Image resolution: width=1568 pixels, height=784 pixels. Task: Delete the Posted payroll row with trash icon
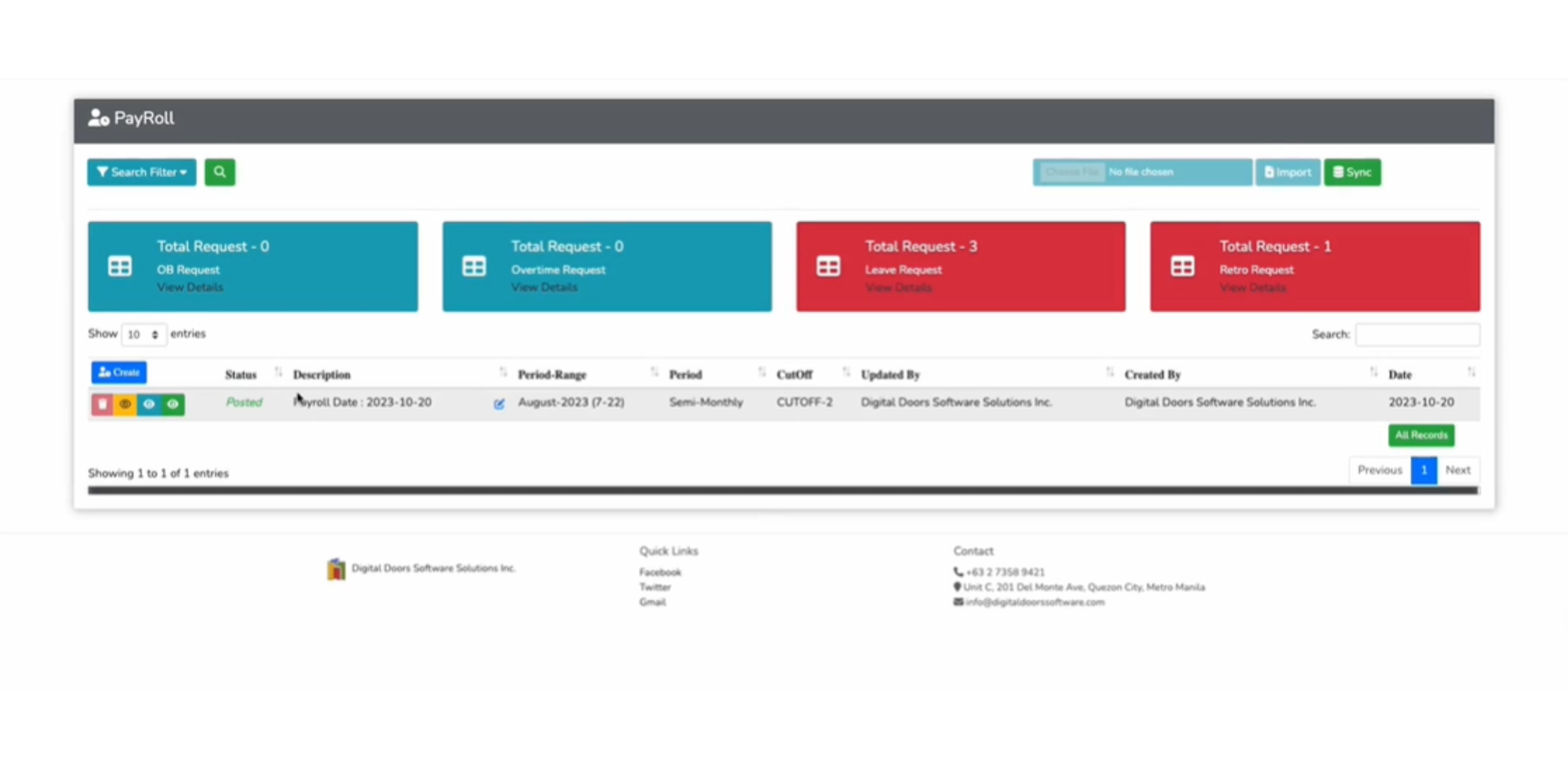102,404
